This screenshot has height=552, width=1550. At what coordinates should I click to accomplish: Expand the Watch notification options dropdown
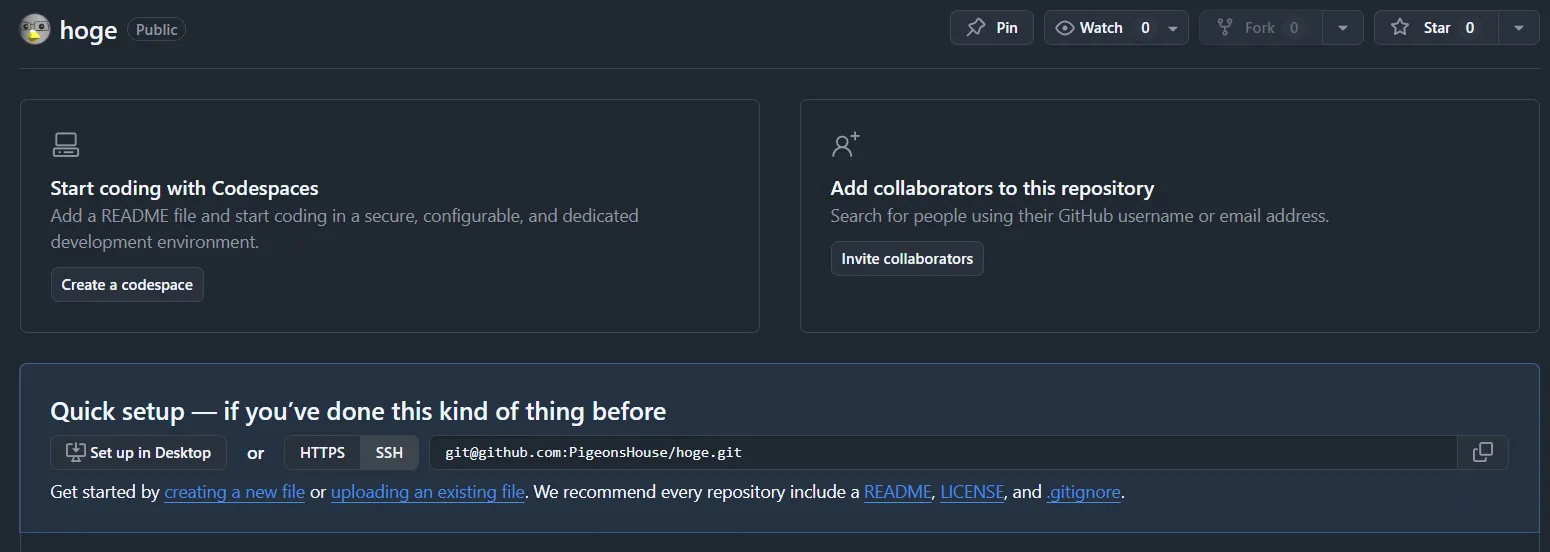click(1173, 28)
